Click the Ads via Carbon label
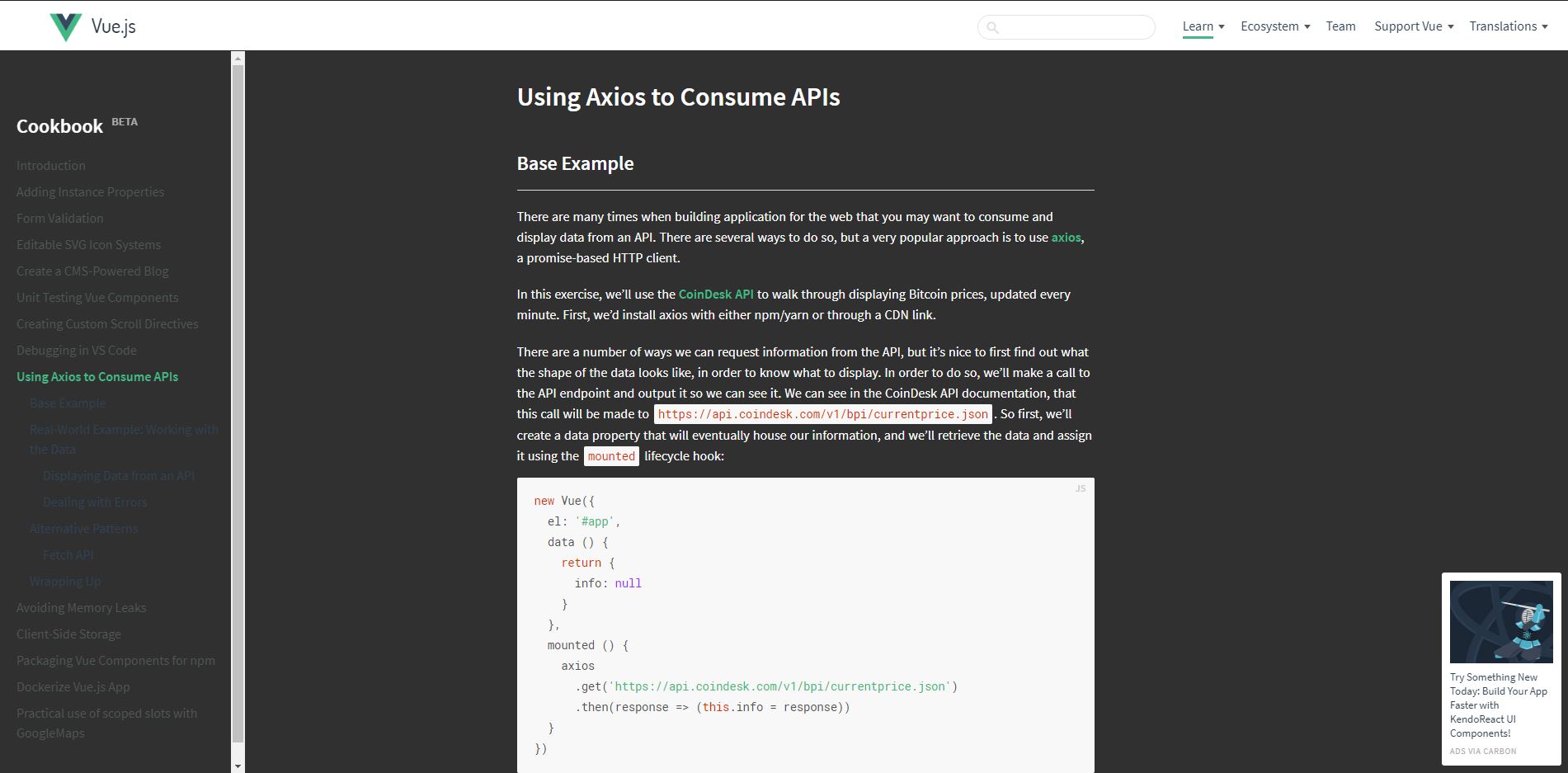 click(x=1483, y=752)
